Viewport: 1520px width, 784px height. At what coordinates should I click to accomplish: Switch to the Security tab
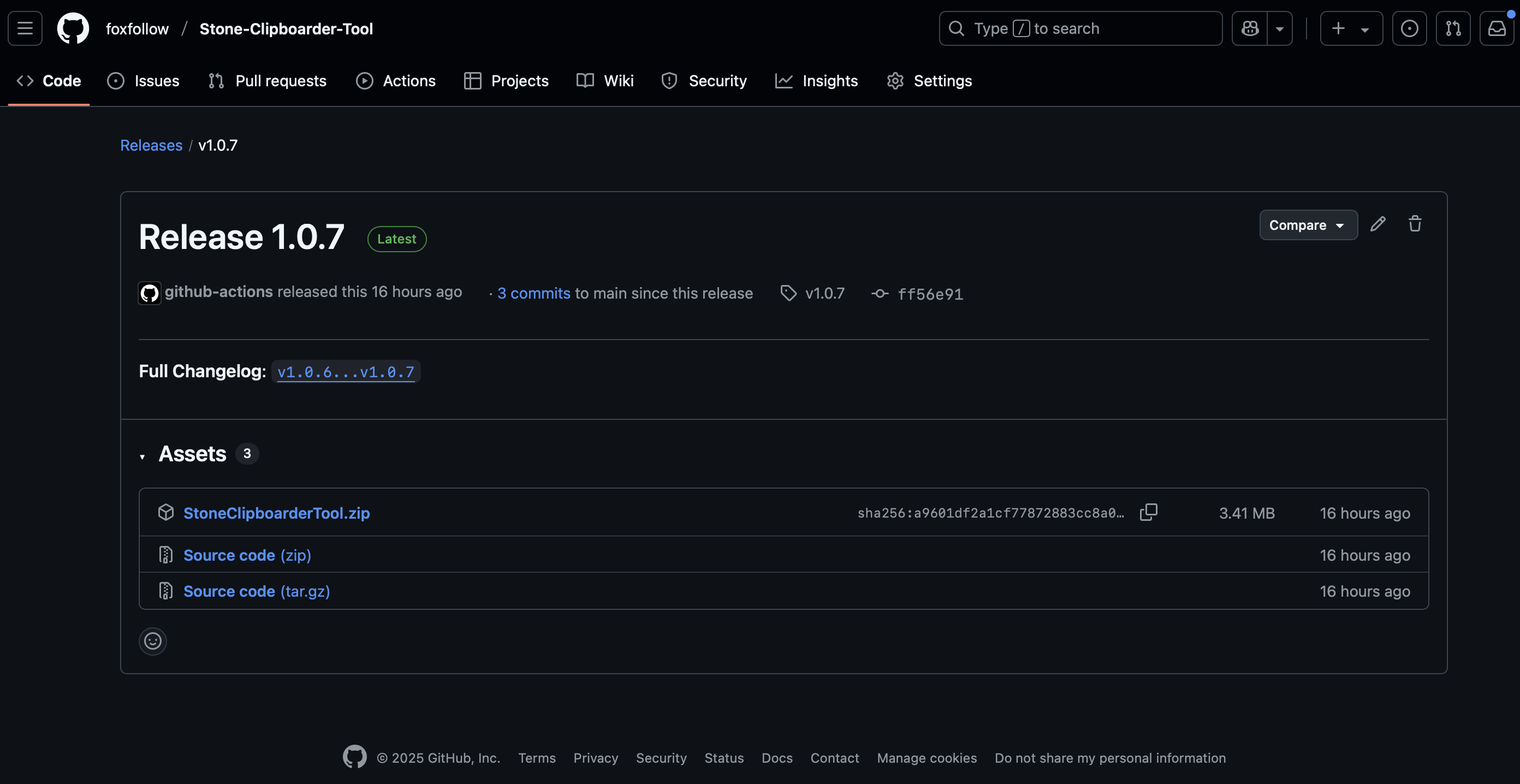tap(704, 81)
